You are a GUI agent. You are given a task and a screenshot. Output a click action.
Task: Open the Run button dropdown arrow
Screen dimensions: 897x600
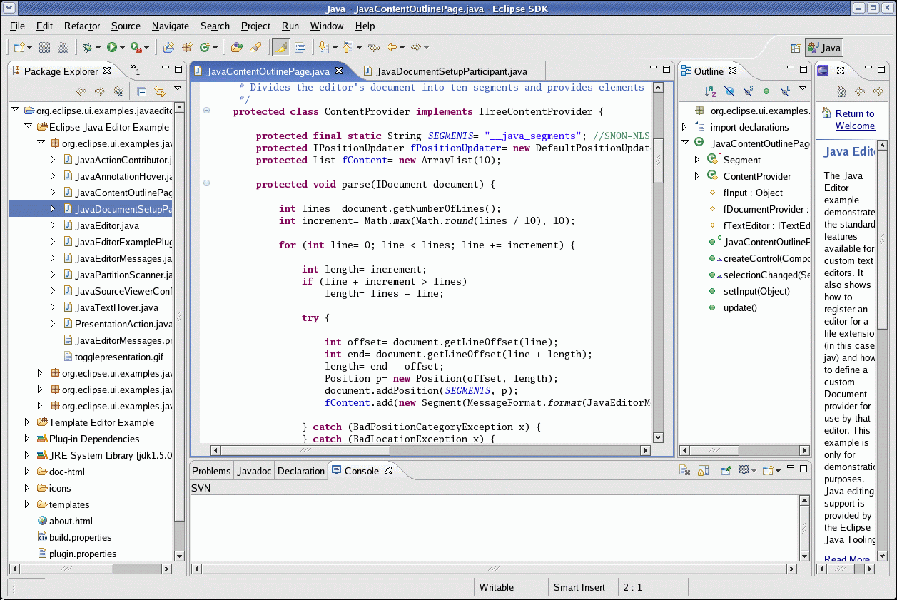click(x=122, y=47)
